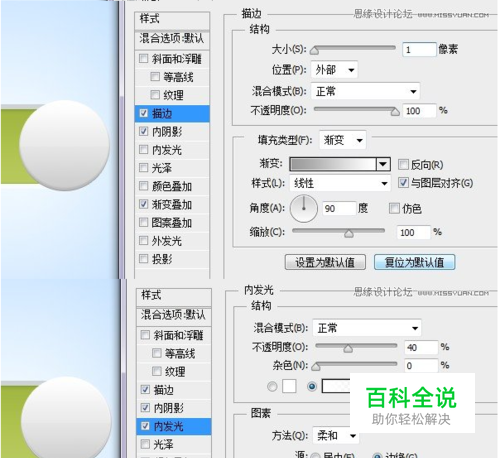The width and height of the screenshot is (500, 458).
Task: Toggle 斜面和浮雕 checkbox in the Stroke dialog
Action: (x=144, y=59)
